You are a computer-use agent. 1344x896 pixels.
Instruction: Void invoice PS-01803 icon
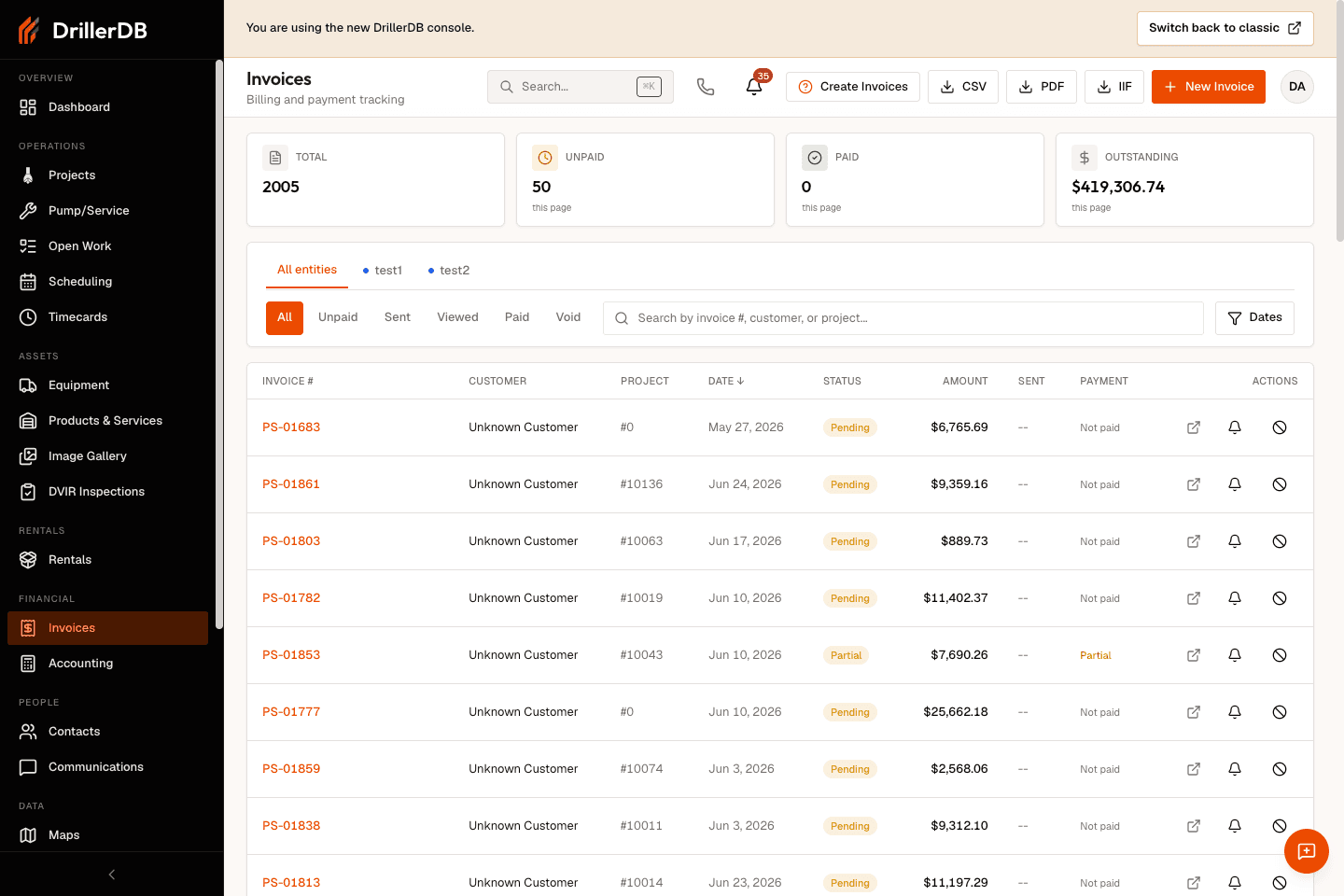pos(1280,541)
